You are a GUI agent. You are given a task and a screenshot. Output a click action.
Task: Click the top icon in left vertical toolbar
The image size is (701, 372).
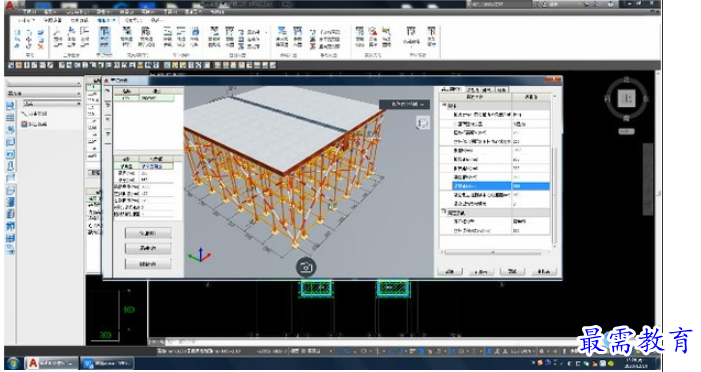click(x=10, y=106)
